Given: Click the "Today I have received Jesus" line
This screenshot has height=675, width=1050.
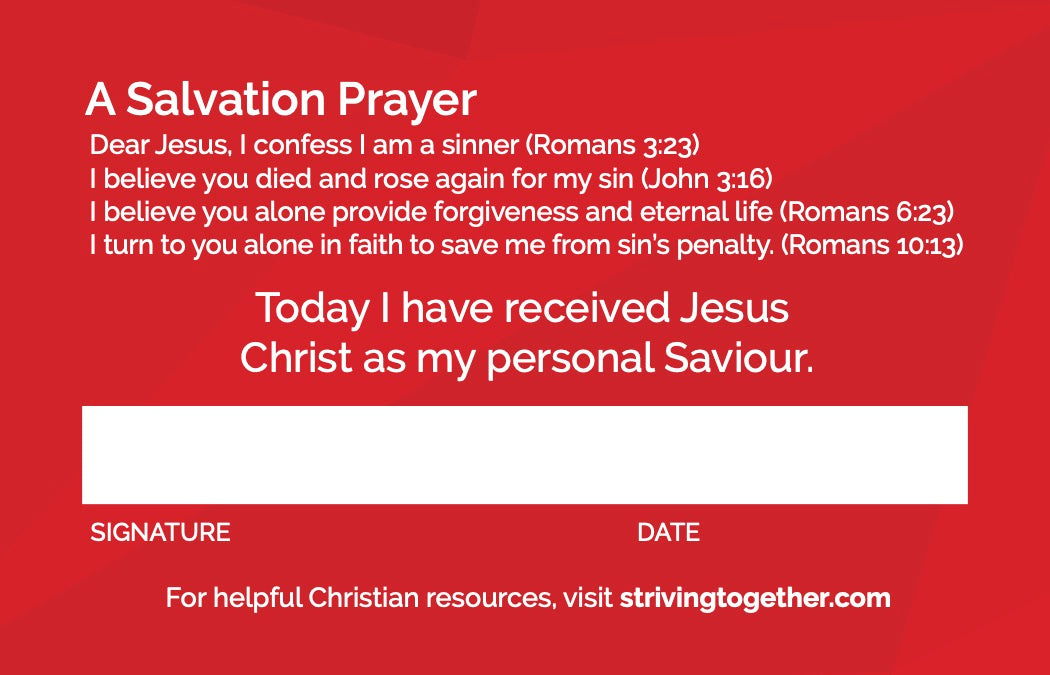Looking at the screenshot, I should coord(522,308).
